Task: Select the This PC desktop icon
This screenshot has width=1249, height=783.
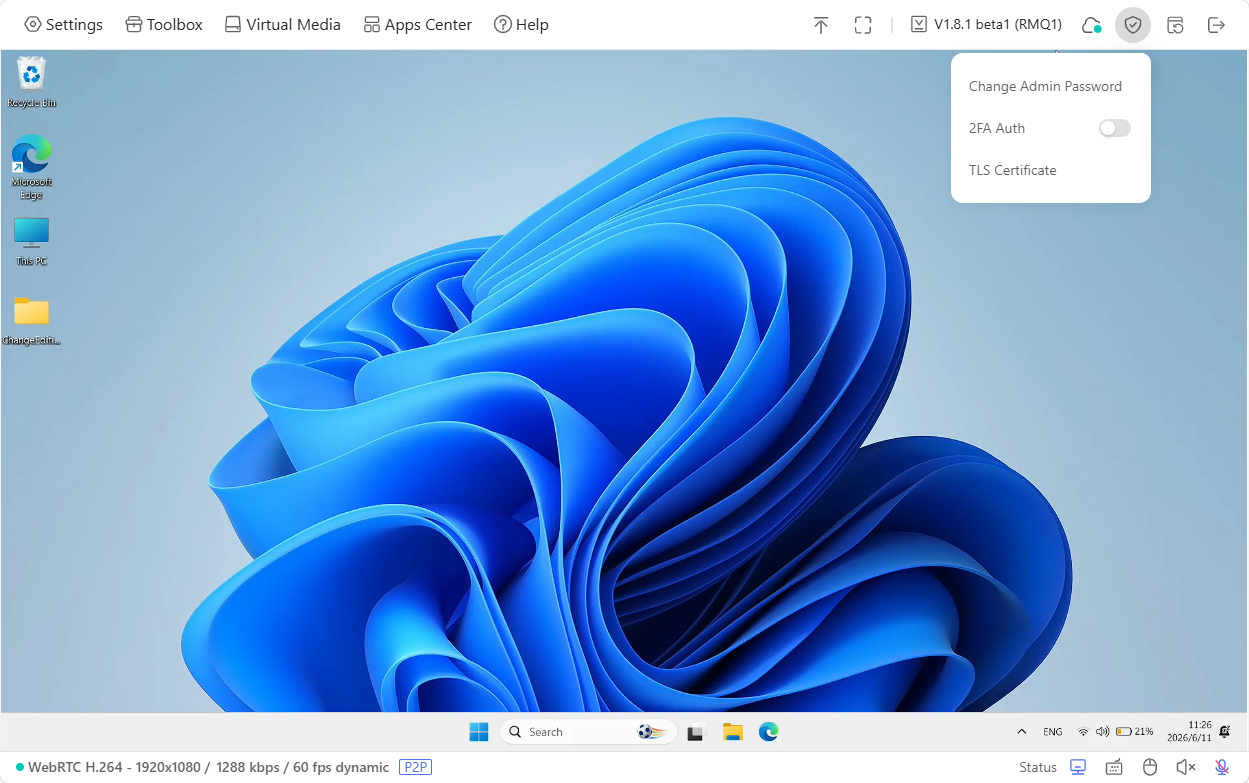Action: coord(31,241)
